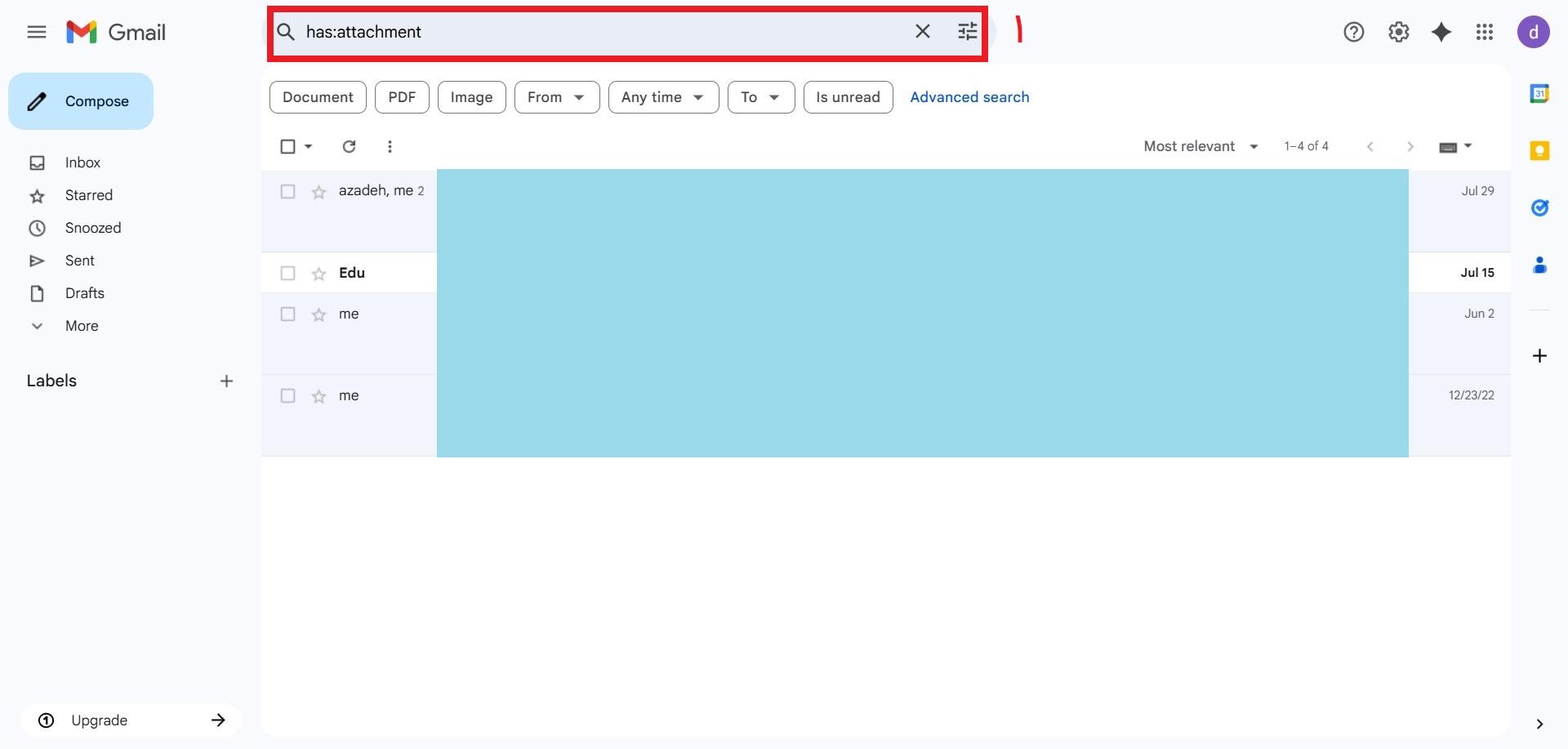Viewport: 1568px width, 749px height.
Task: Open Gemini sparkle icon
Action: pos(1441,32)
